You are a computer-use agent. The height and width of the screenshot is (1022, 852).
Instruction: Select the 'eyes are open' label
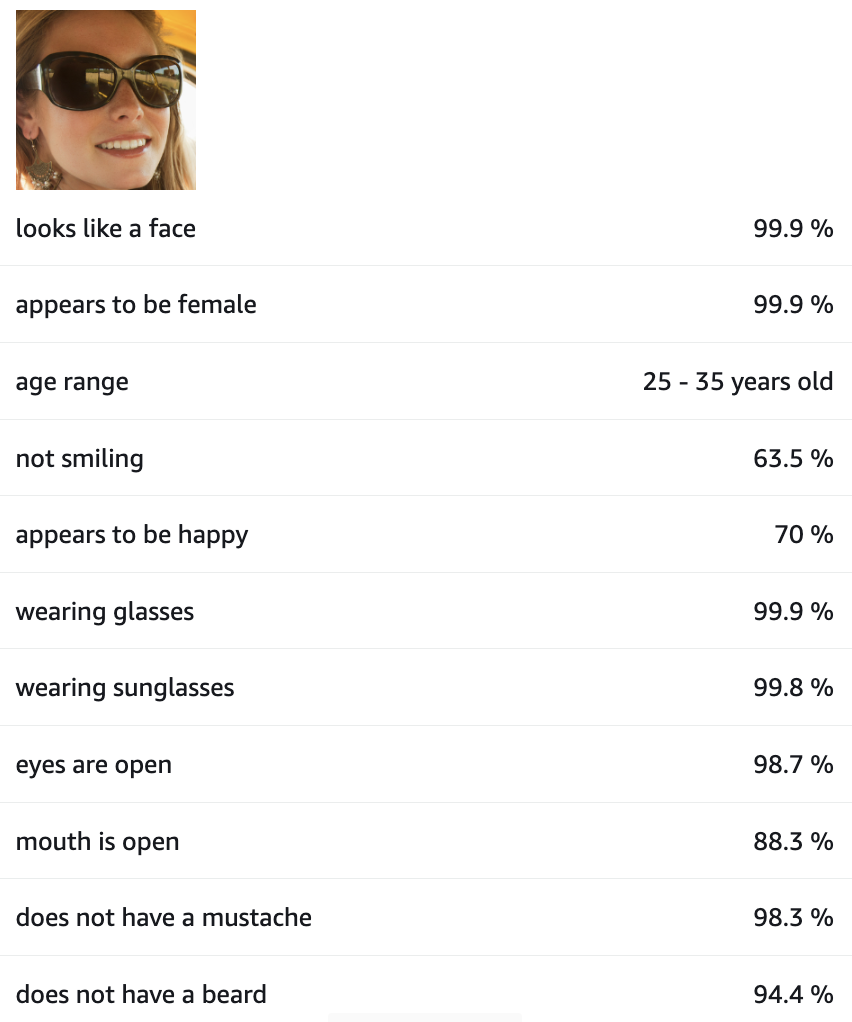tap(94, 765)
